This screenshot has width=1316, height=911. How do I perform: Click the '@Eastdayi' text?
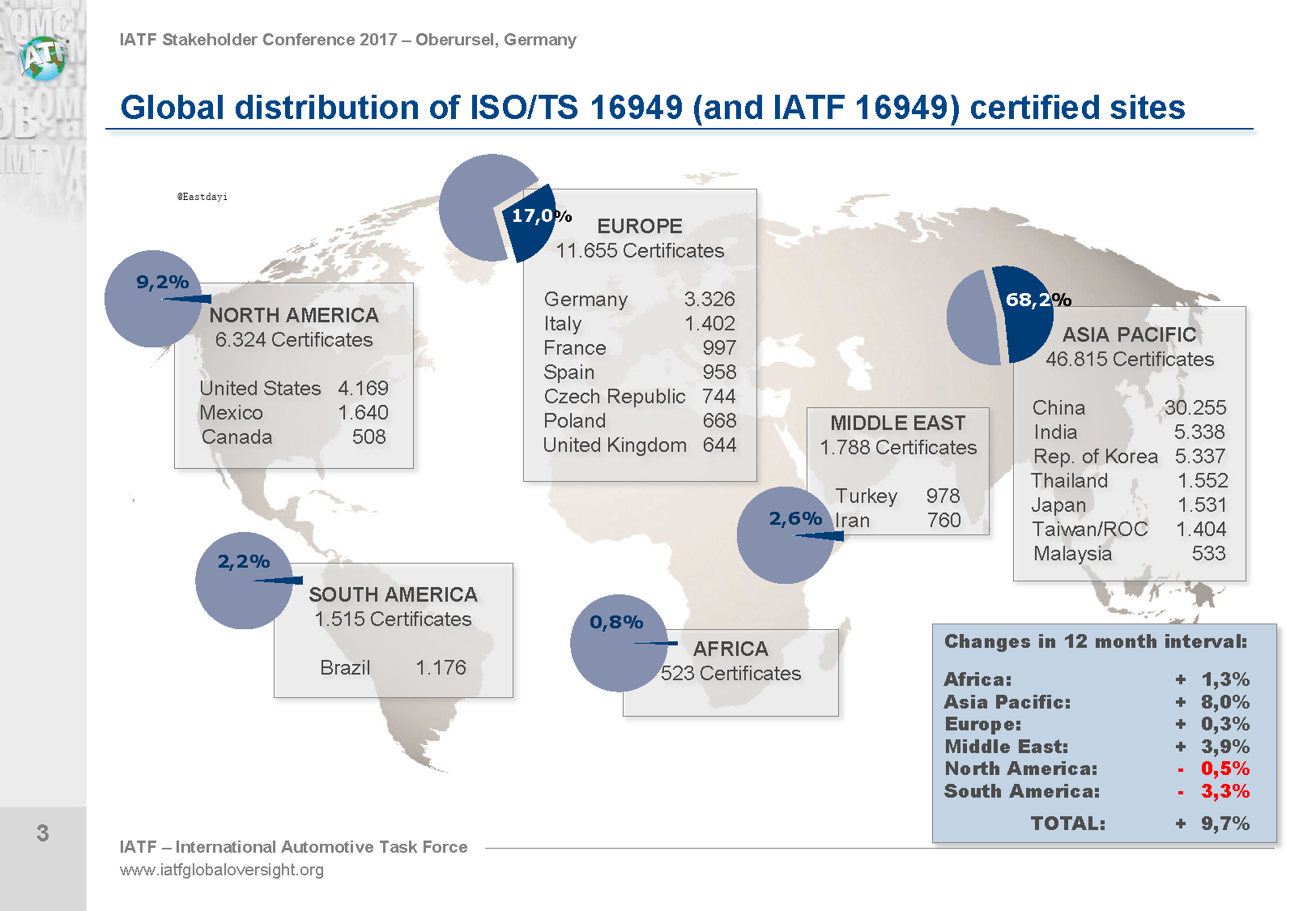tap(202, 197)
